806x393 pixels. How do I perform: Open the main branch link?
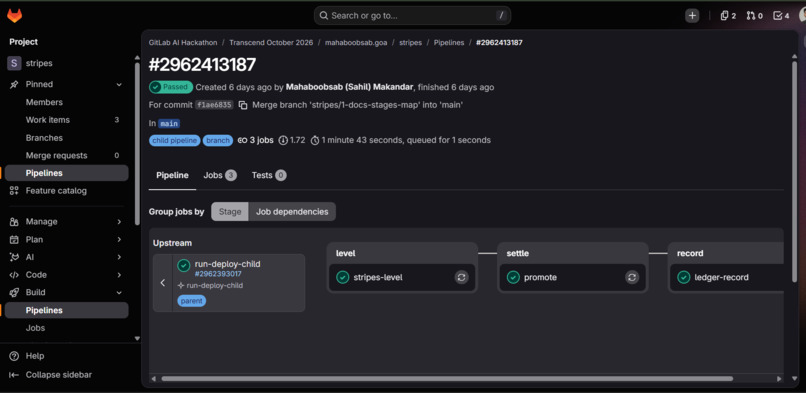click(x=169, y=124)
